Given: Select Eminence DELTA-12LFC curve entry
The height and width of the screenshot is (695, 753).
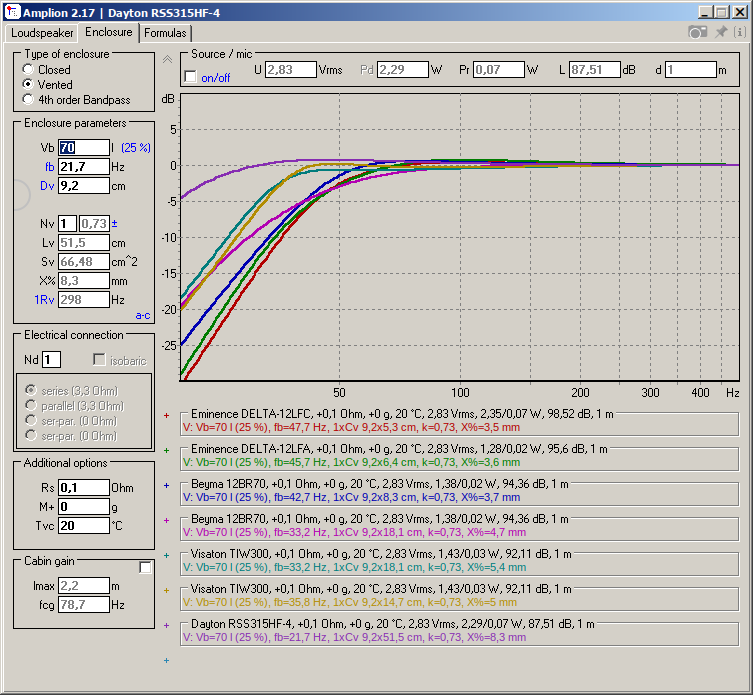Looking at the screenshot, I should [459, 421].
